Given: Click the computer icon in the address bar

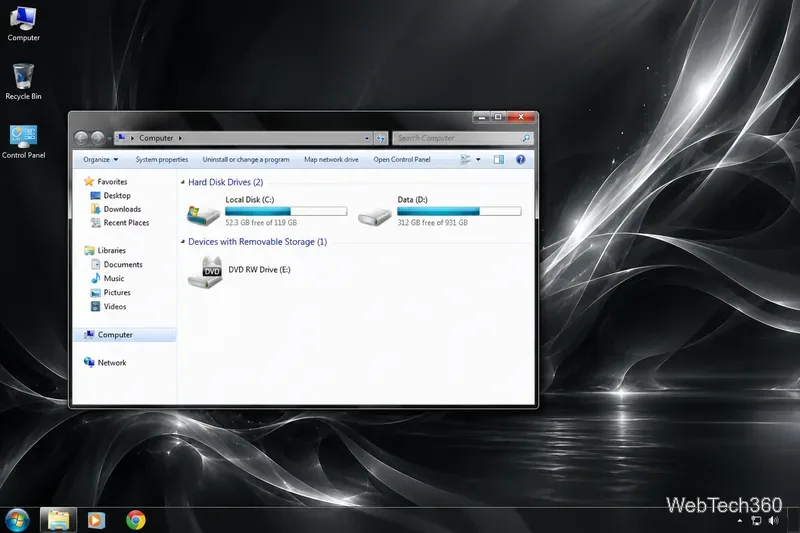Looking at the screenshot, I should point(121,138).
